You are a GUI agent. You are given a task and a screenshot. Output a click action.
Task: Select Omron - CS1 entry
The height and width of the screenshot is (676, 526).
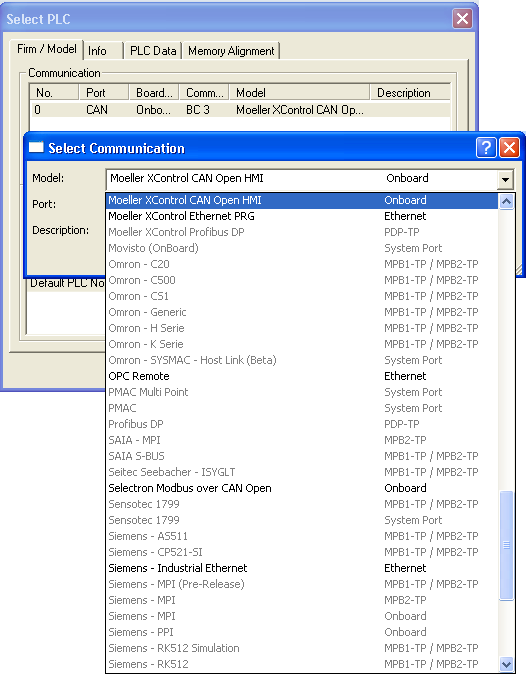[x=302, y=296]
